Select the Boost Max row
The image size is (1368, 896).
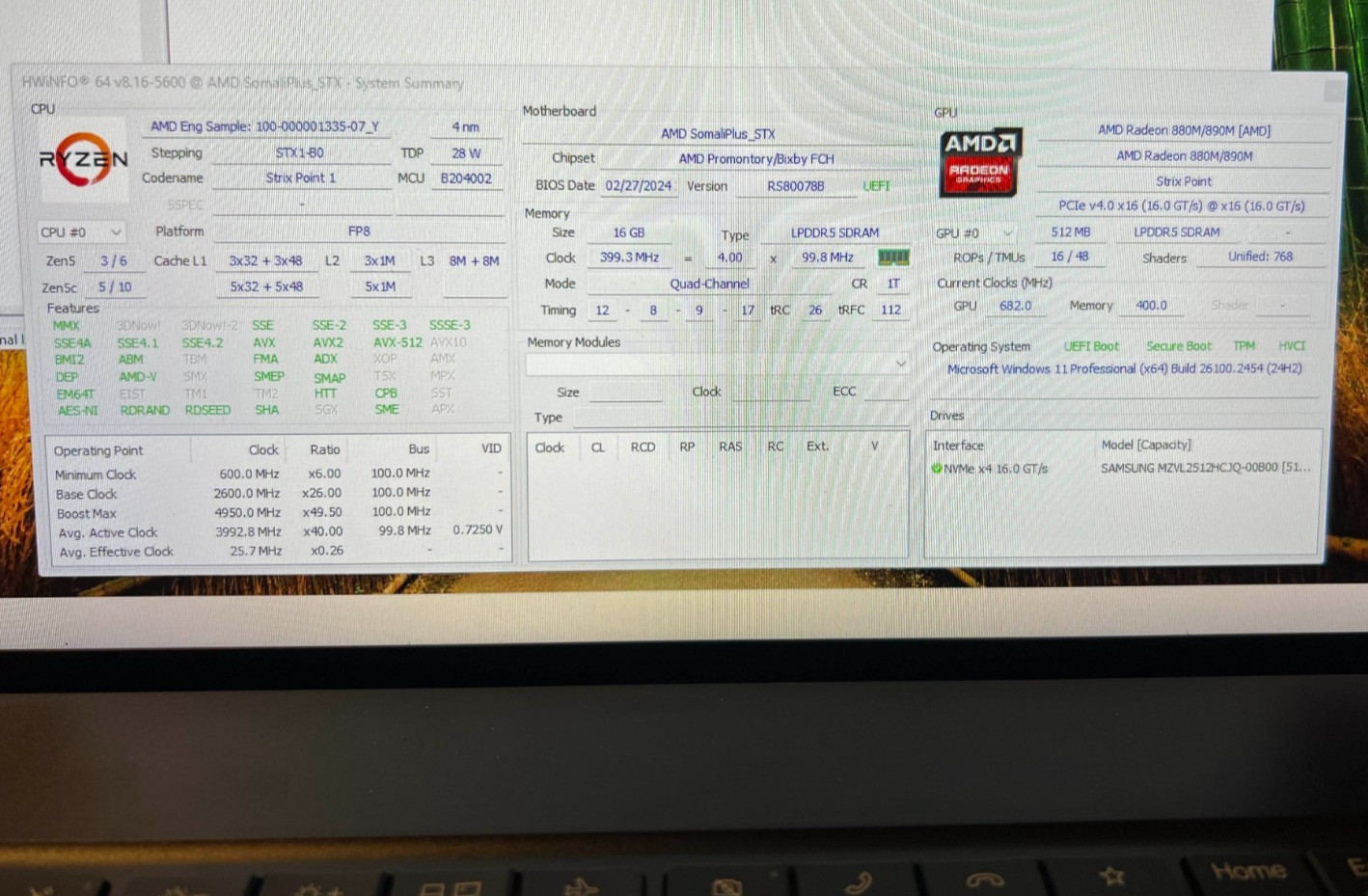tap(279, 513)
